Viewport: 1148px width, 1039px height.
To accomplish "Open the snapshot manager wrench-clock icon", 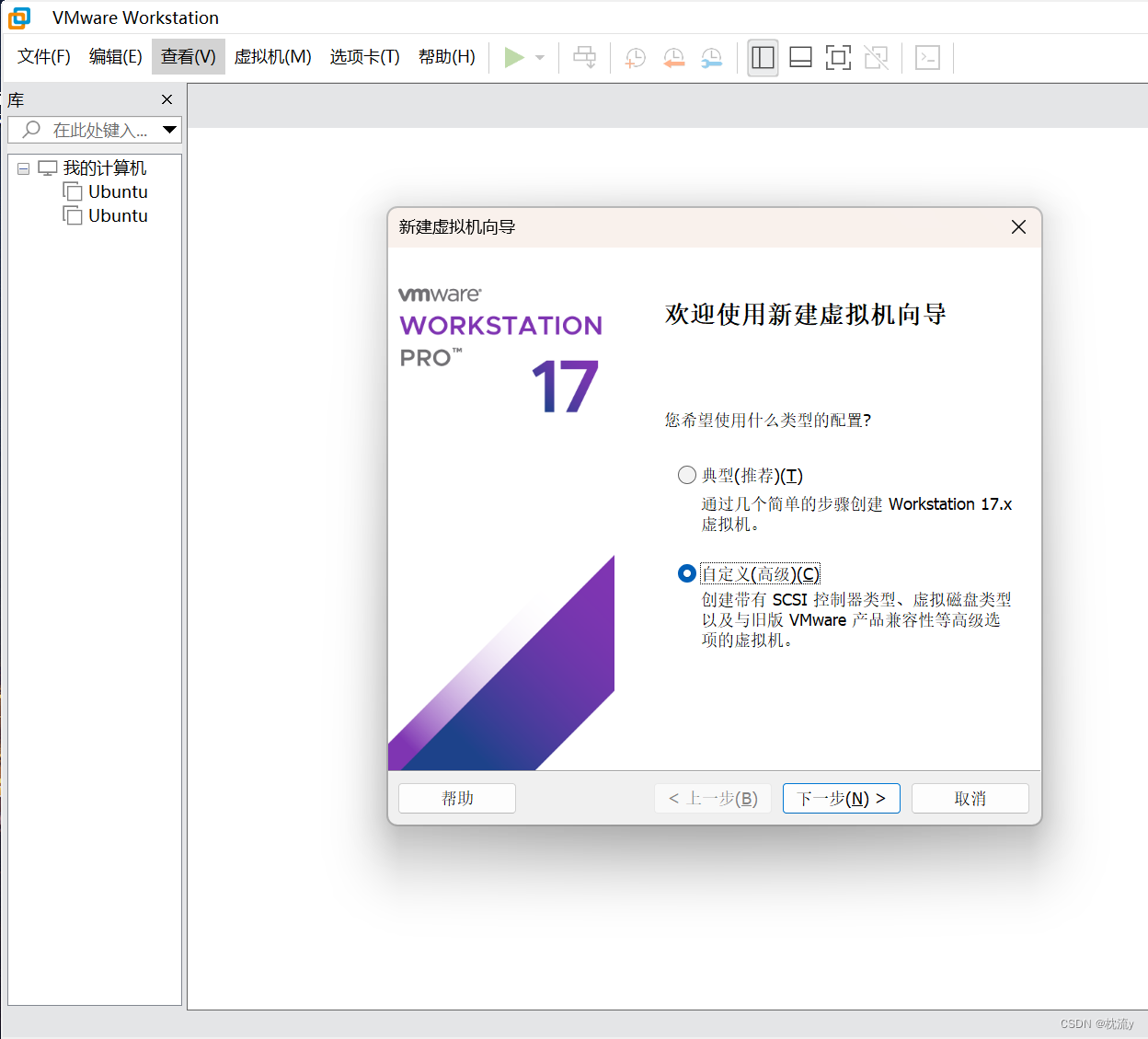I will click(x=711, y=57).
